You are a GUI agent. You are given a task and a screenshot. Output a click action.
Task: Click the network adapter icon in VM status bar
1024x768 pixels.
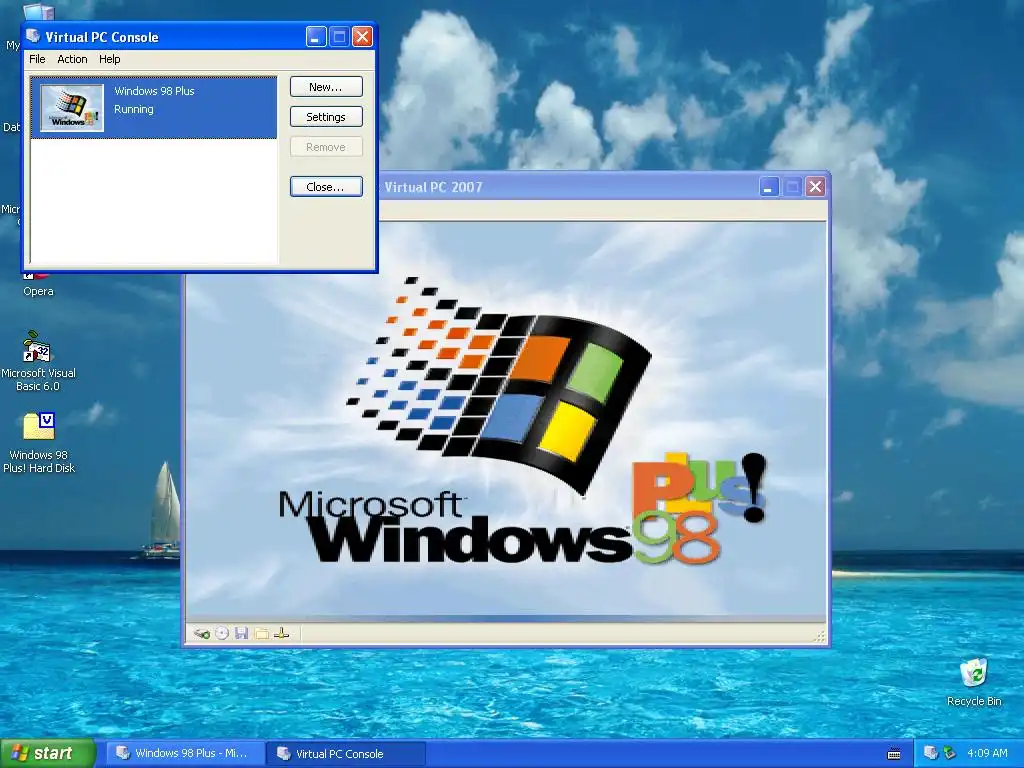coord(281,633)
